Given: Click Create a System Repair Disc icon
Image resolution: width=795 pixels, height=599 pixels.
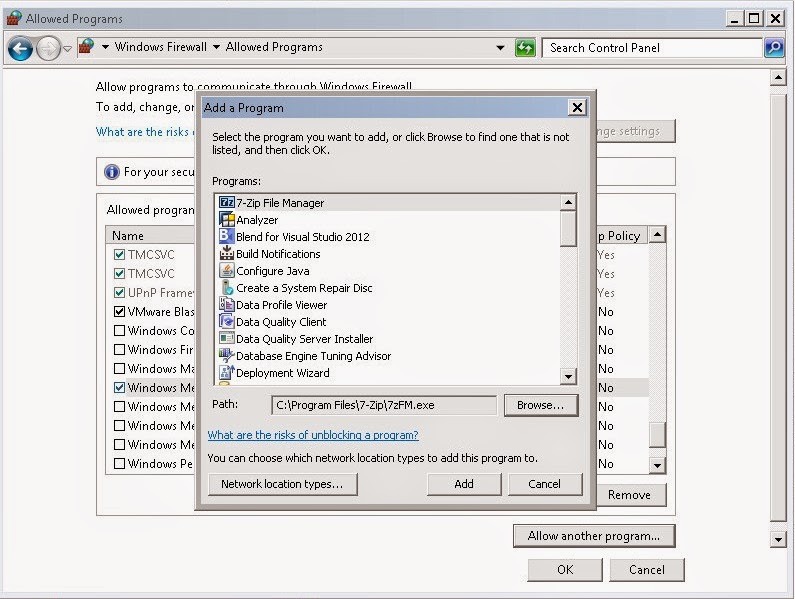Looking at the screenshot, I should [x=227, y=288].
